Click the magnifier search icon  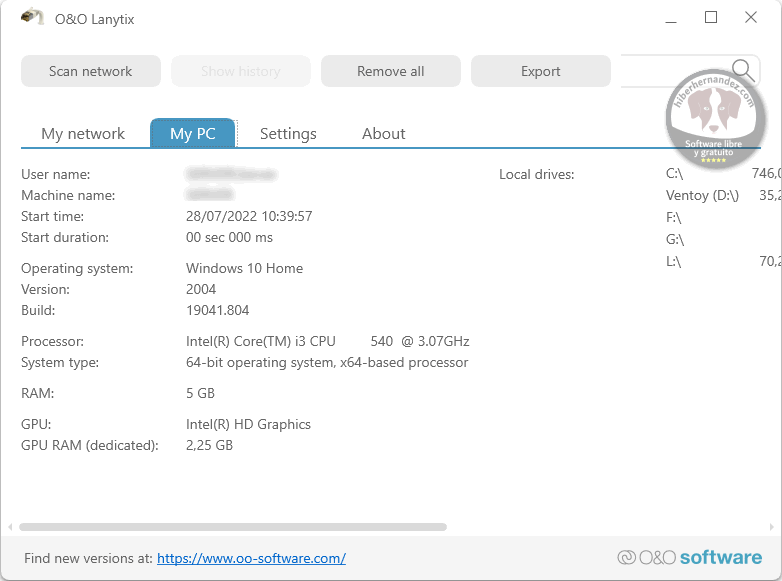click(743, 70)
